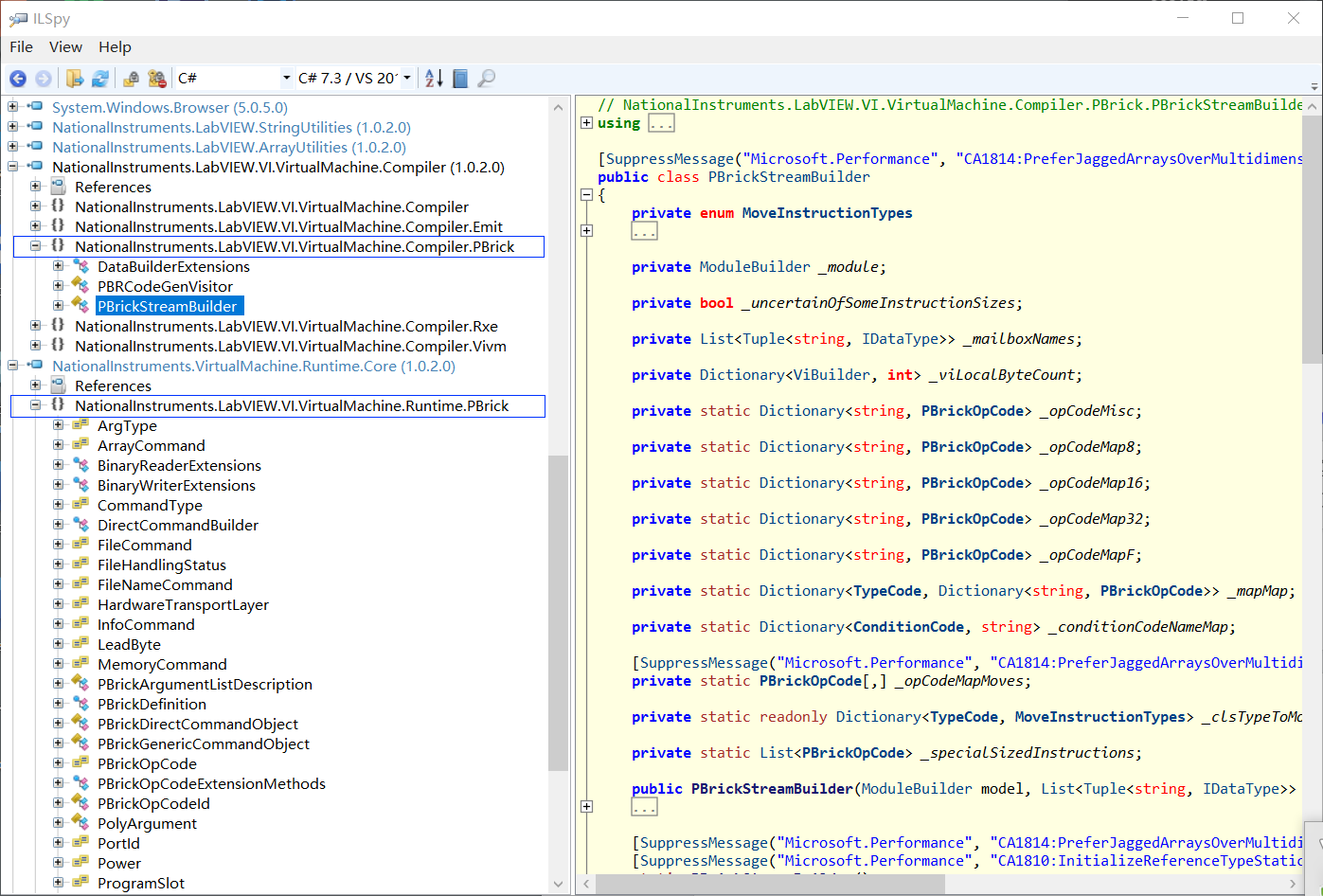Click the ViBuilder type link in code

coord(831,375)
